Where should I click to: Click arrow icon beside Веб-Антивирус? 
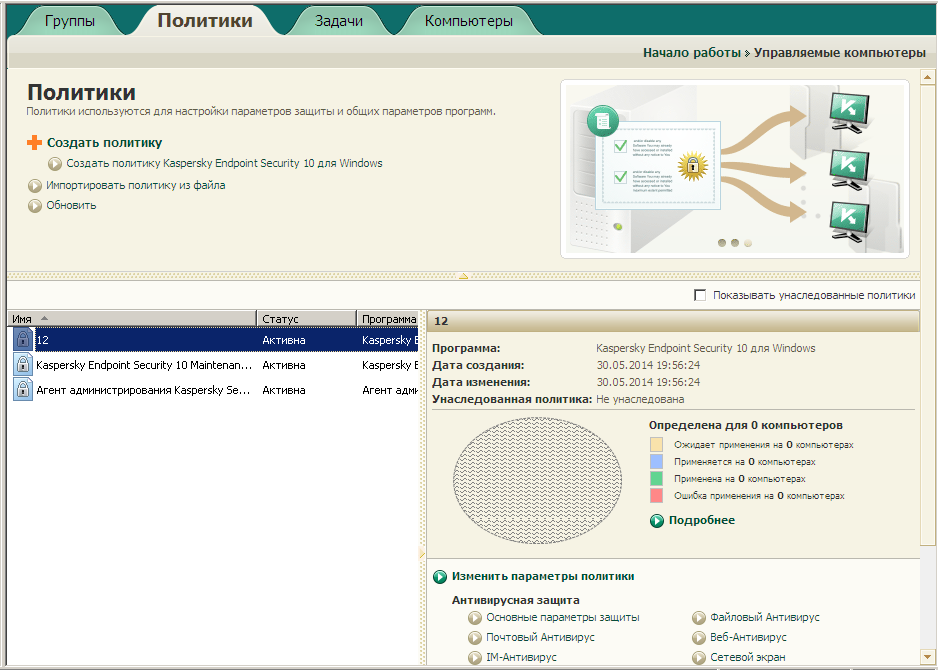[x=699, y=638]
